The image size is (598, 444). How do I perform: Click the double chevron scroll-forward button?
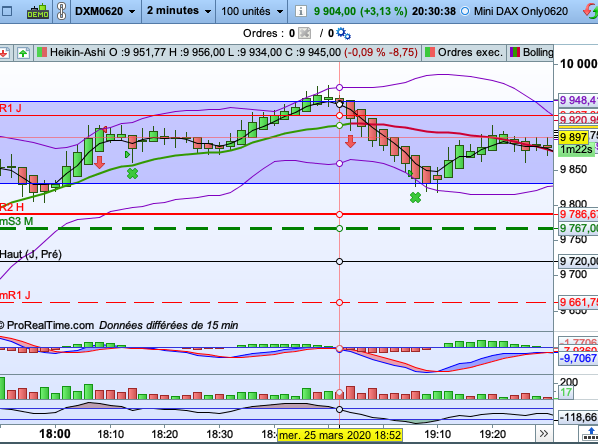tap(543, 434)
